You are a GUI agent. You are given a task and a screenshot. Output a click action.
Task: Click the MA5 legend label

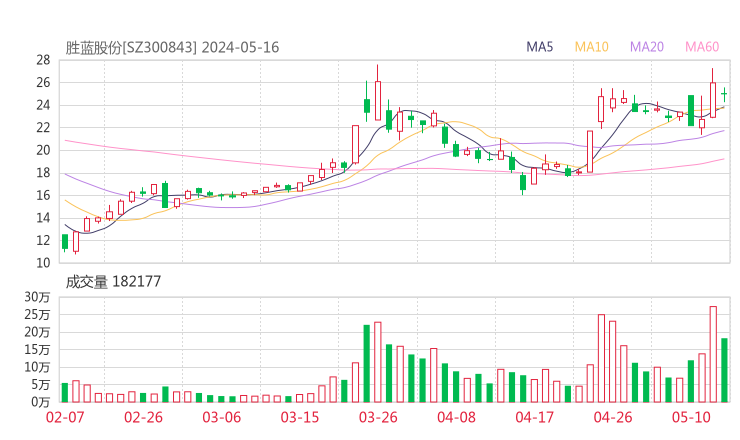(x=539, y=47)
